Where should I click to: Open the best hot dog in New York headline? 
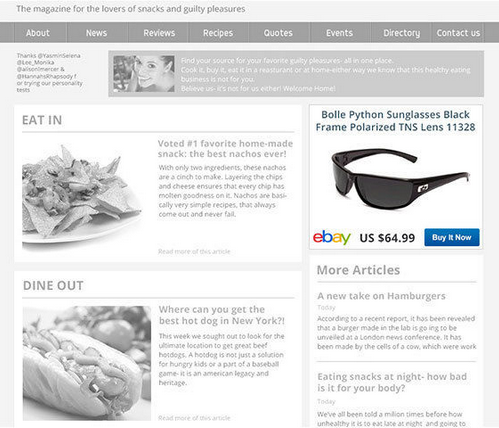222,315
